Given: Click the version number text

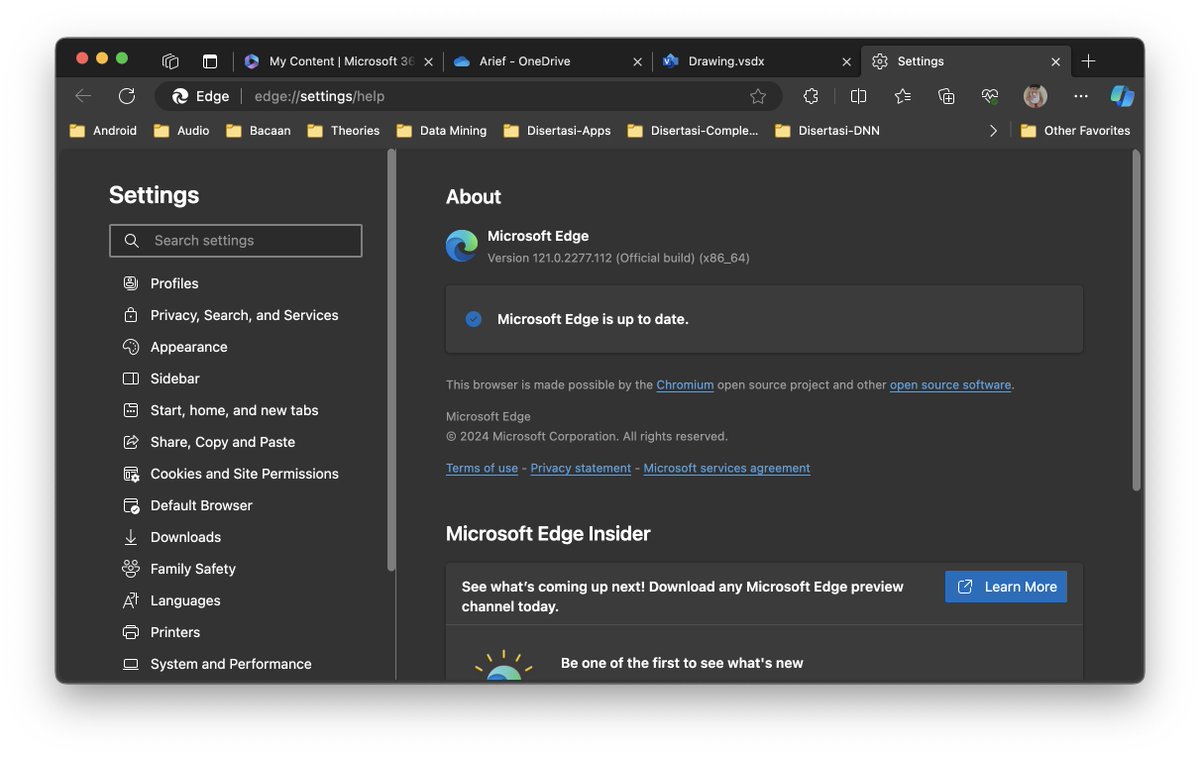Looking at the screenshot, I should click(618, 258).
